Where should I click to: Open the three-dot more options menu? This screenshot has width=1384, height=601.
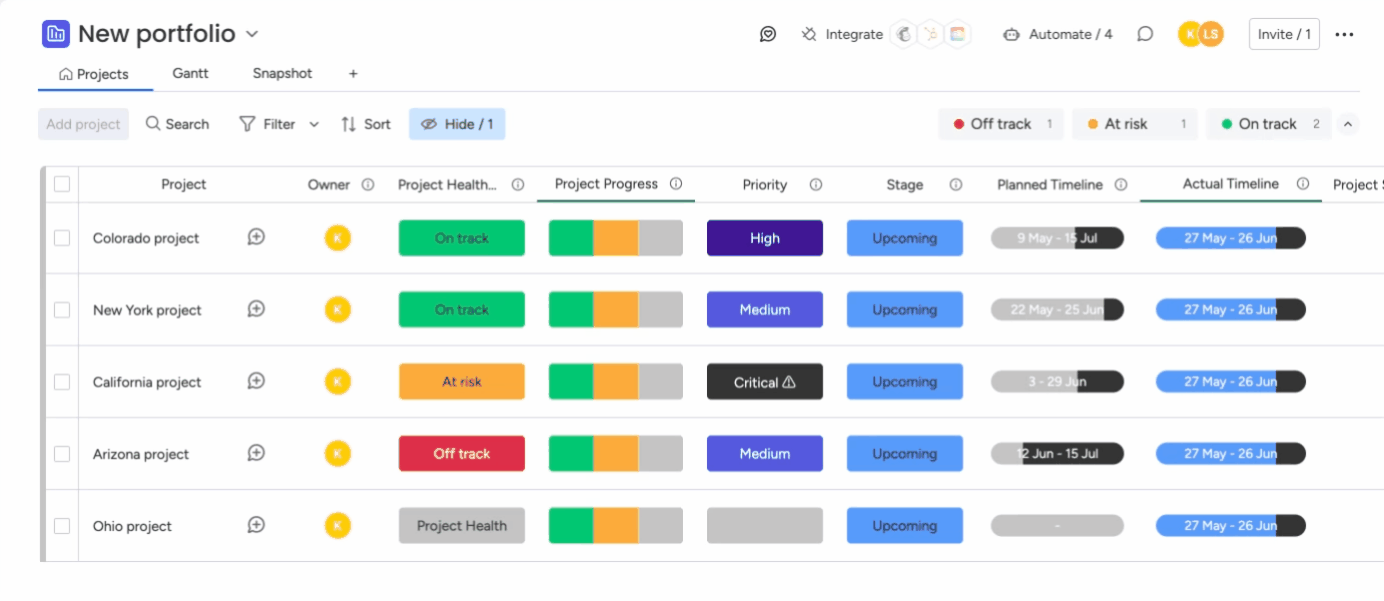point(1344,34)
